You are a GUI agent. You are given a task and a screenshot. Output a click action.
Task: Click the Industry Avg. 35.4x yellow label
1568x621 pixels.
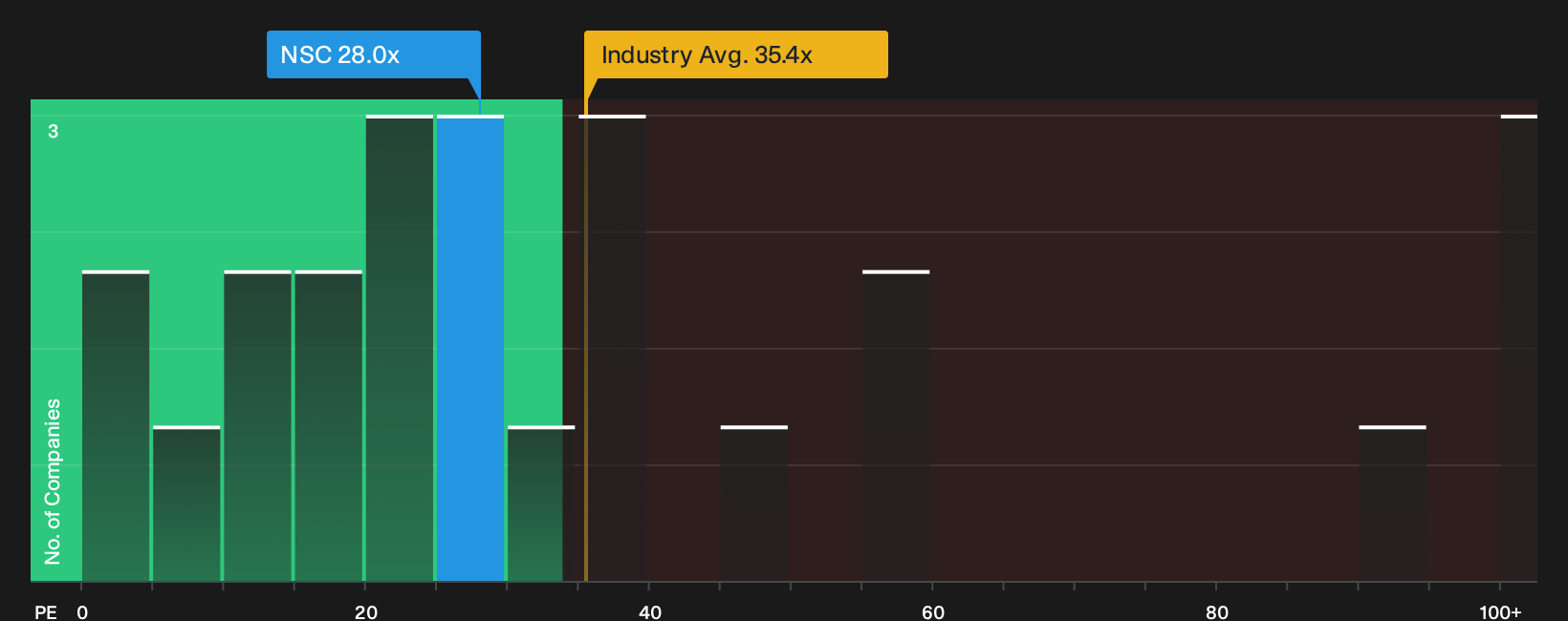coord(735,54)
